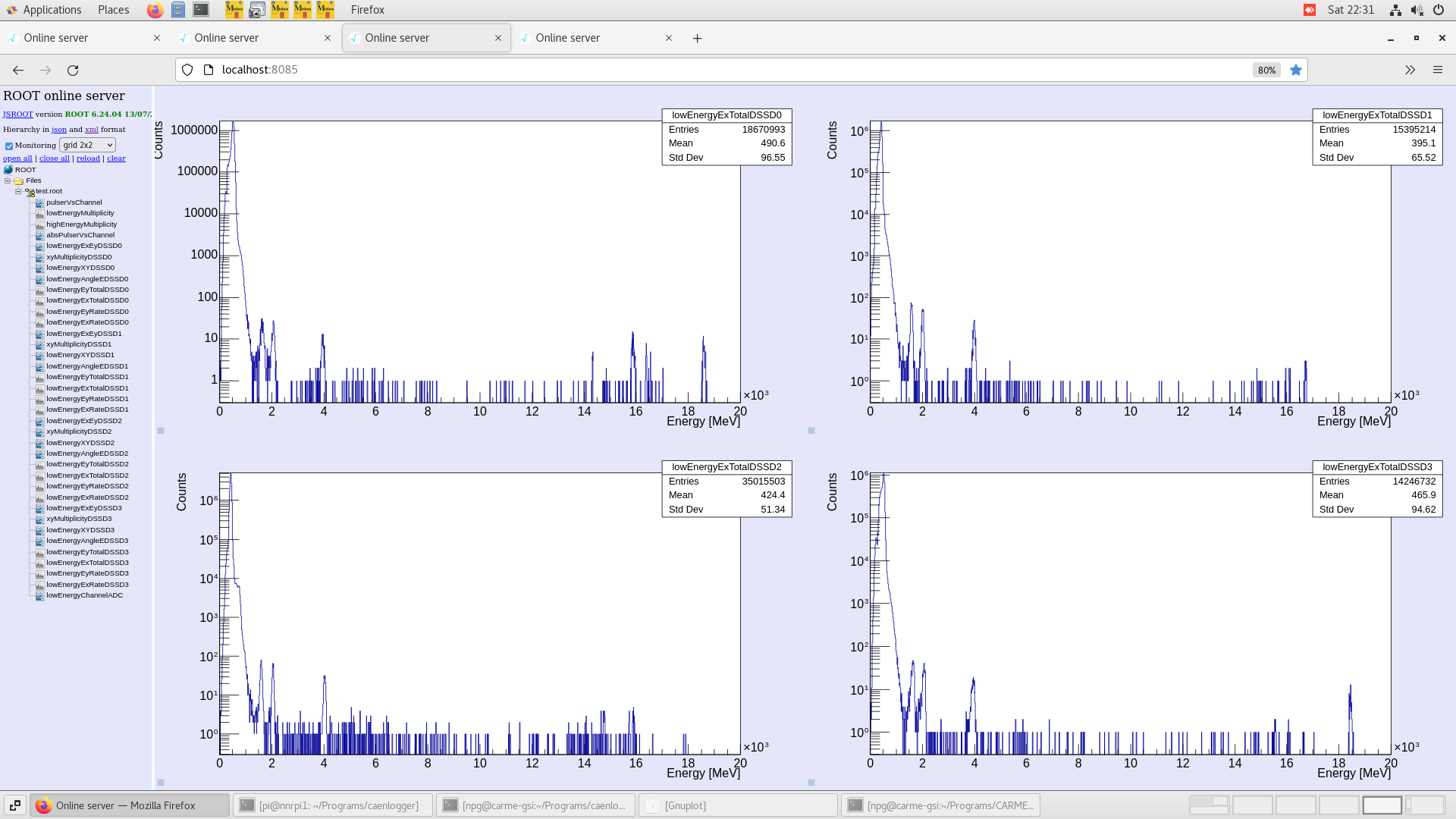Click the test.root file icon
The height and width of the screenshot is (819, 1456).
point(30,192)
